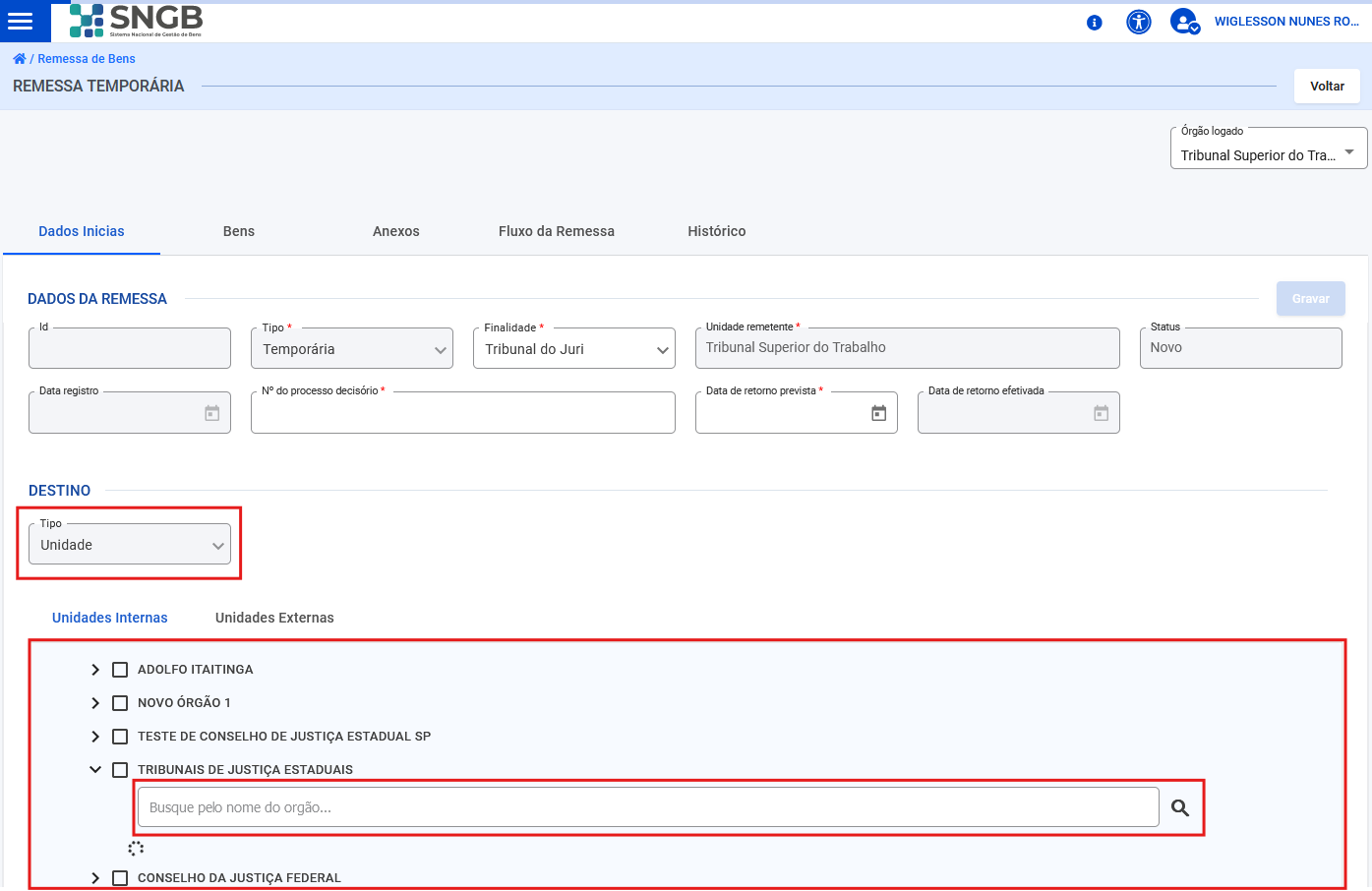Focus the Nº do processo decisório field
Screen dimensions: 1372x891
463,412
